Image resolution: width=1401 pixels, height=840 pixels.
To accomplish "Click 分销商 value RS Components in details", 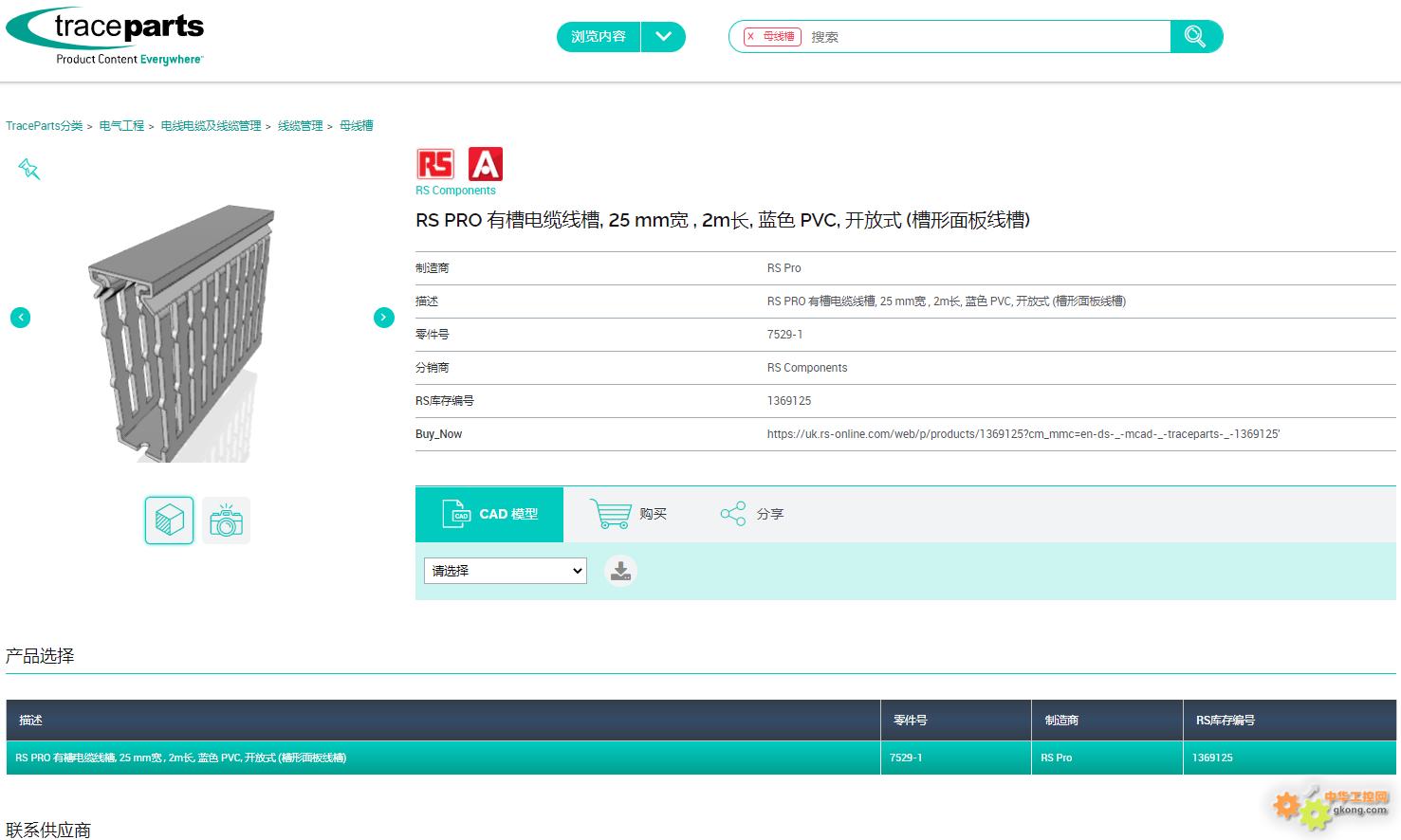I will [807, 368].
